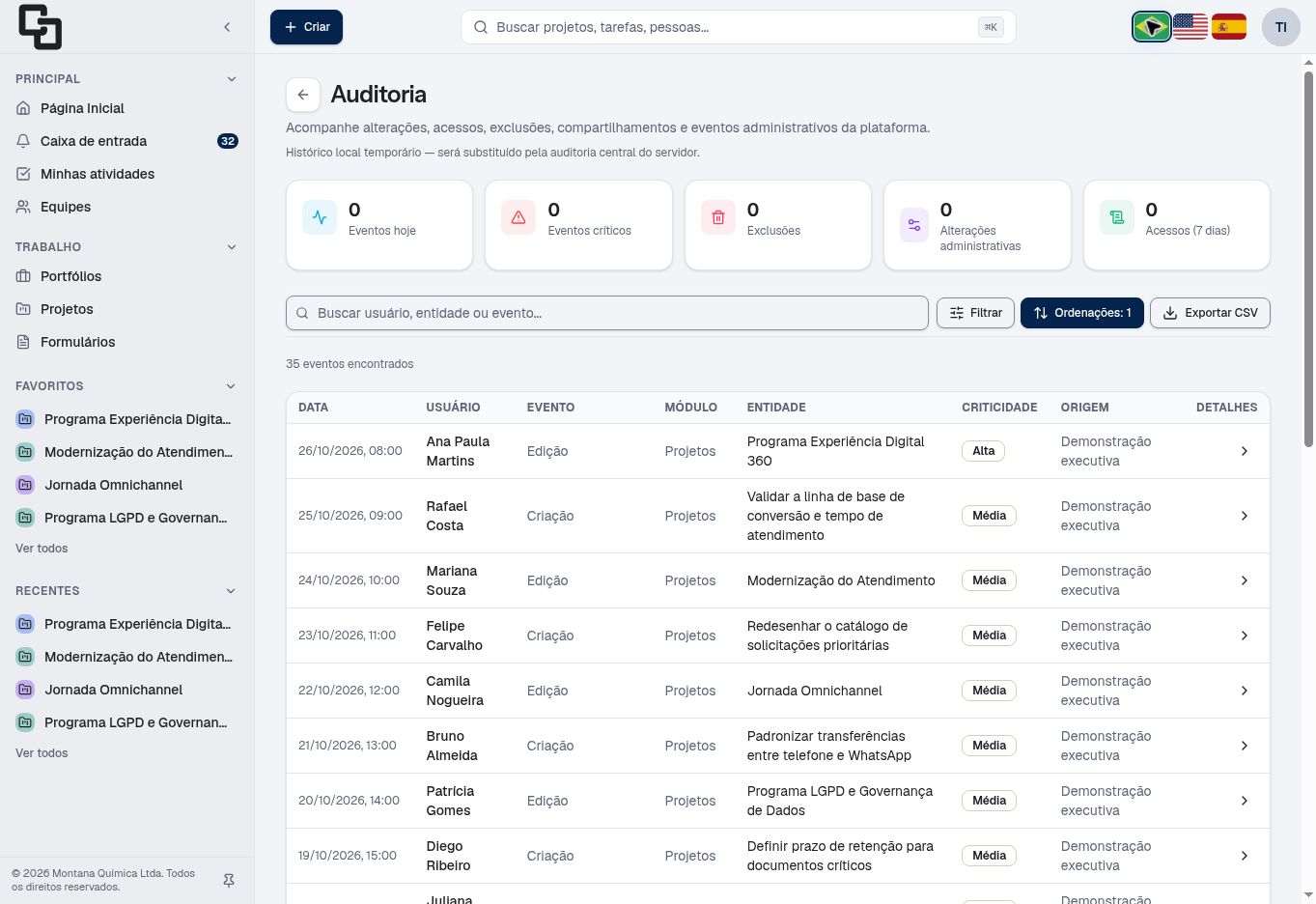
Task: Click the Eventos hoje activity icon
Action: [320, 217]
